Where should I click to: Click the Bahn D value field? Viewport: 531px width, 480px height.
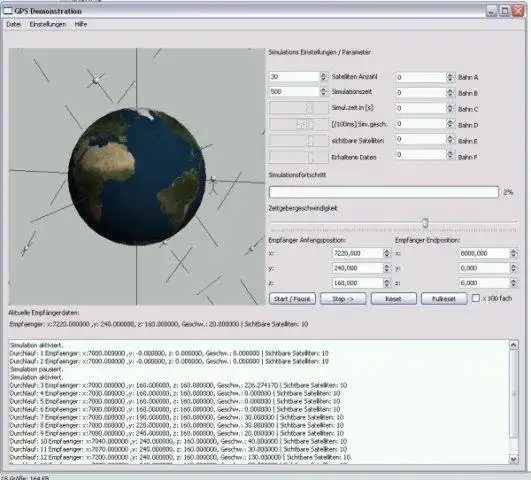(x=421, y=124)
